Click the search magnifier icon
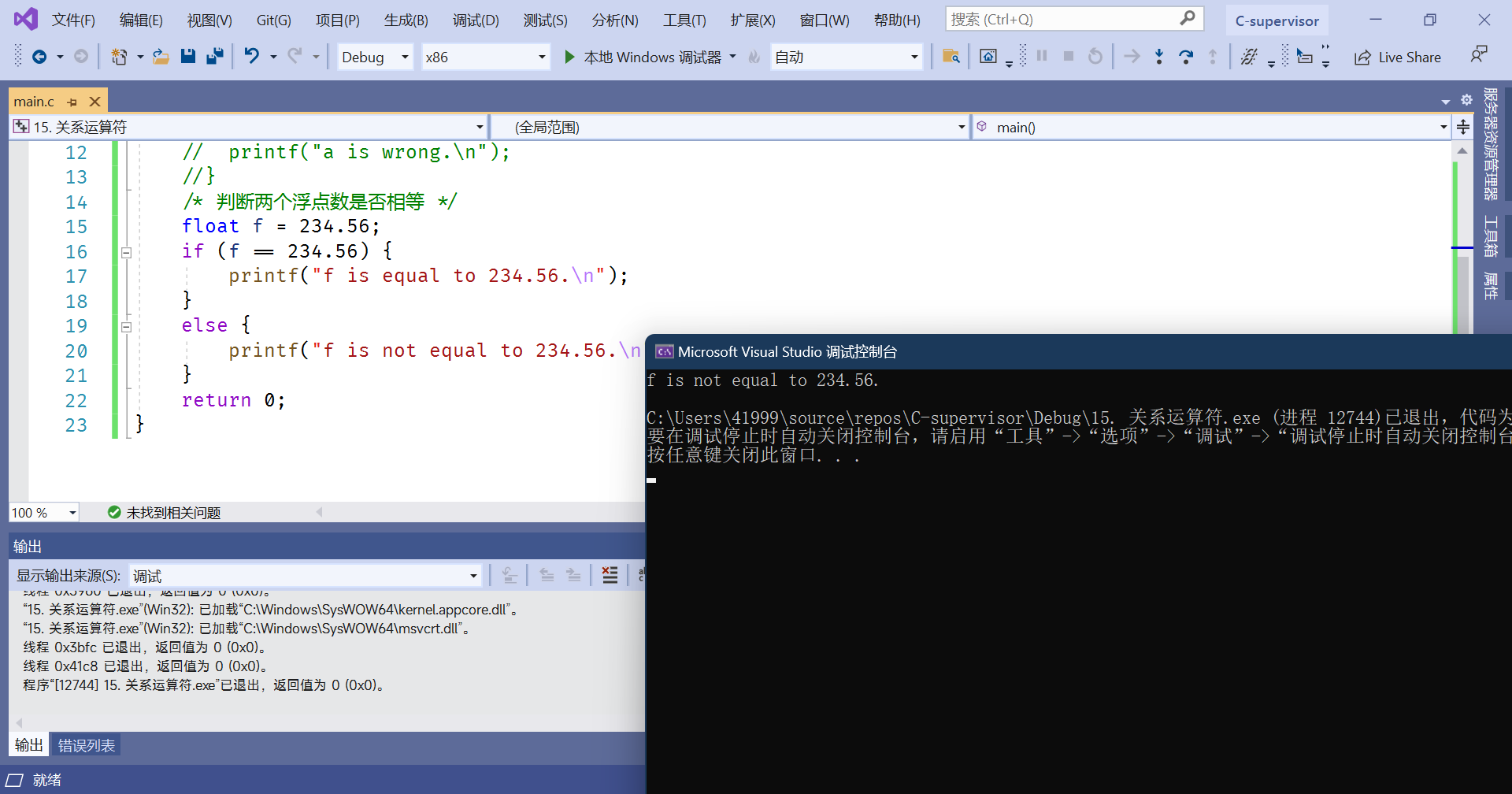Screen dimensions: 1512x794 (1188, 18)
